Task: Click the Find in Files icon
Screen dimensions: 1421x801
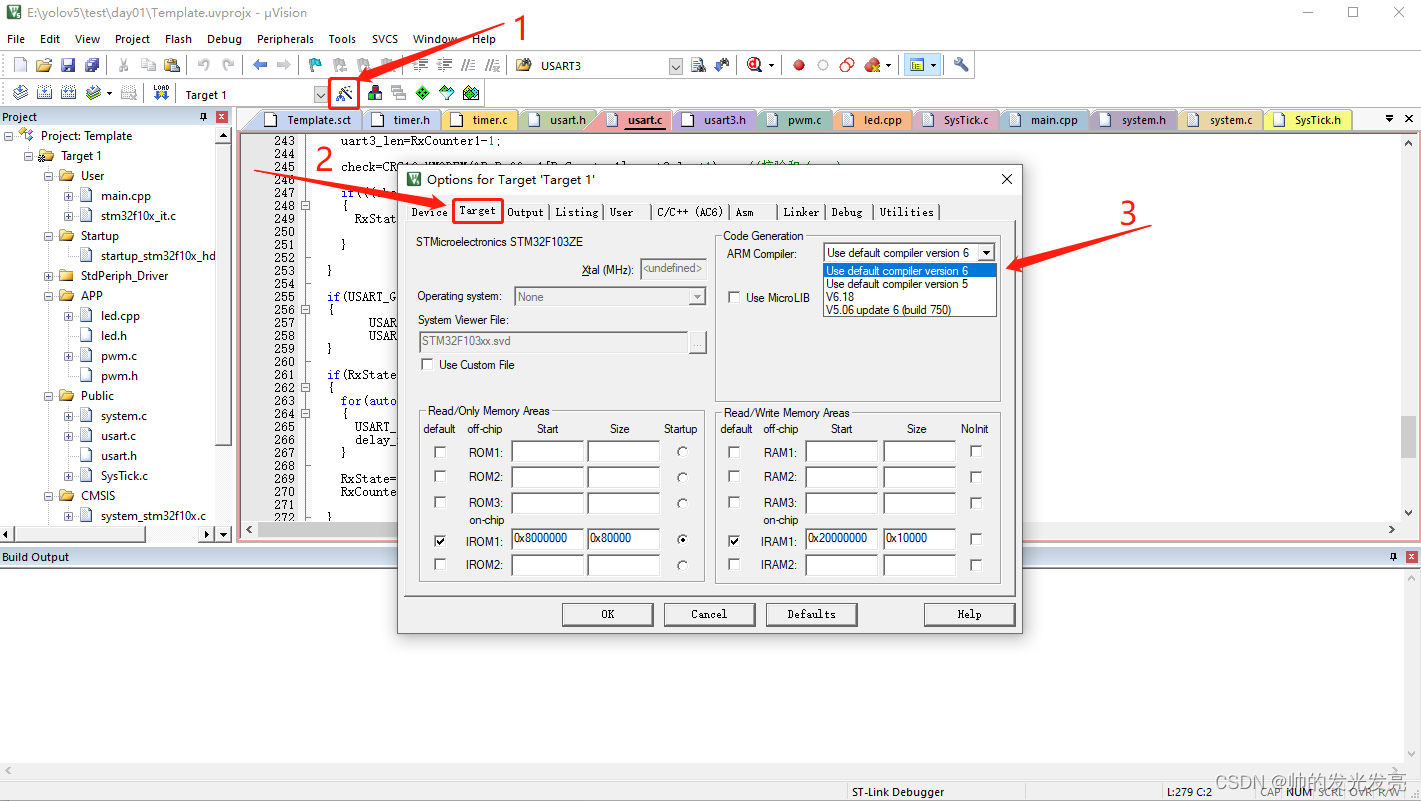Action: point(524,65)
